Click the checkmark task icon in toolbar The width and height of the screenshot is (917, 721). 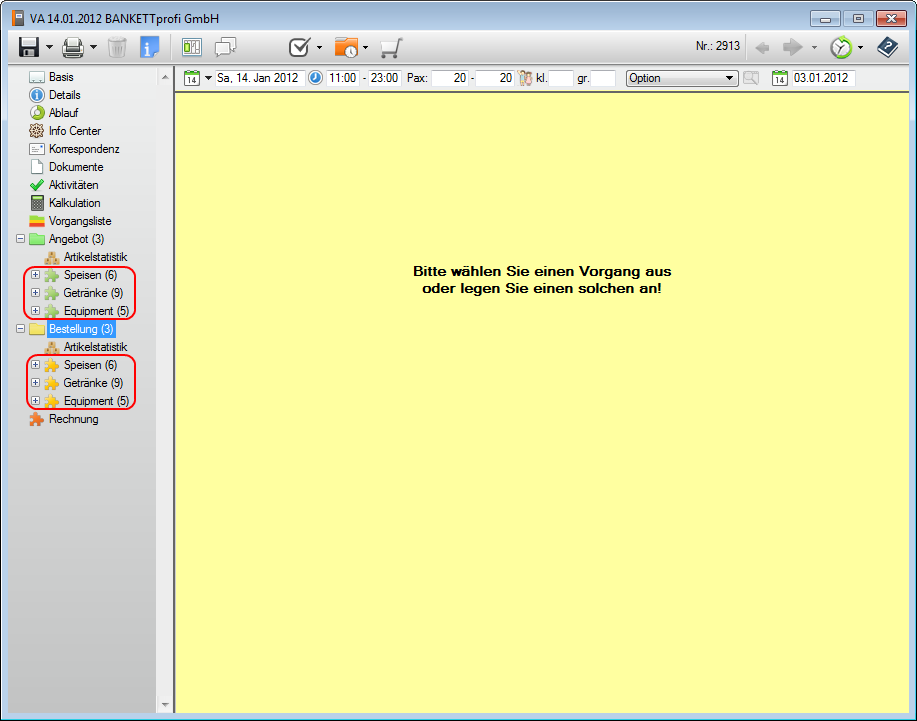tap(299, 47)
